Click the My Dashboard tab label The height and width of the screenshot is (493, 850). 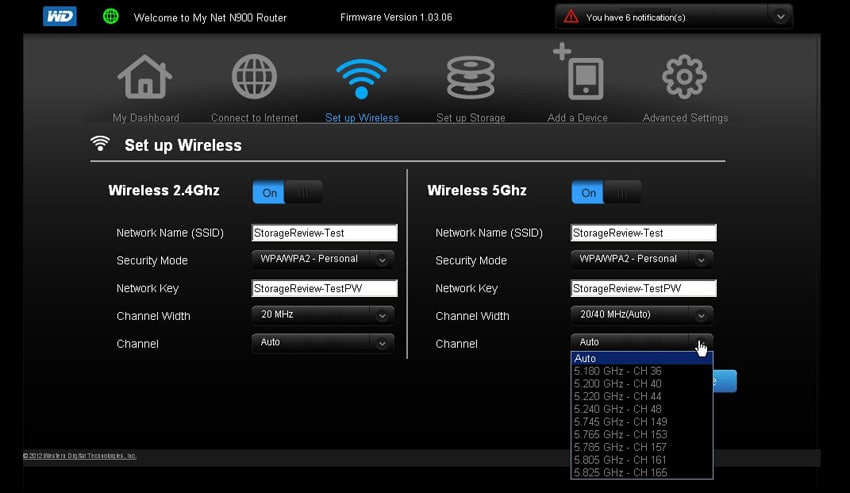[146, 118]
